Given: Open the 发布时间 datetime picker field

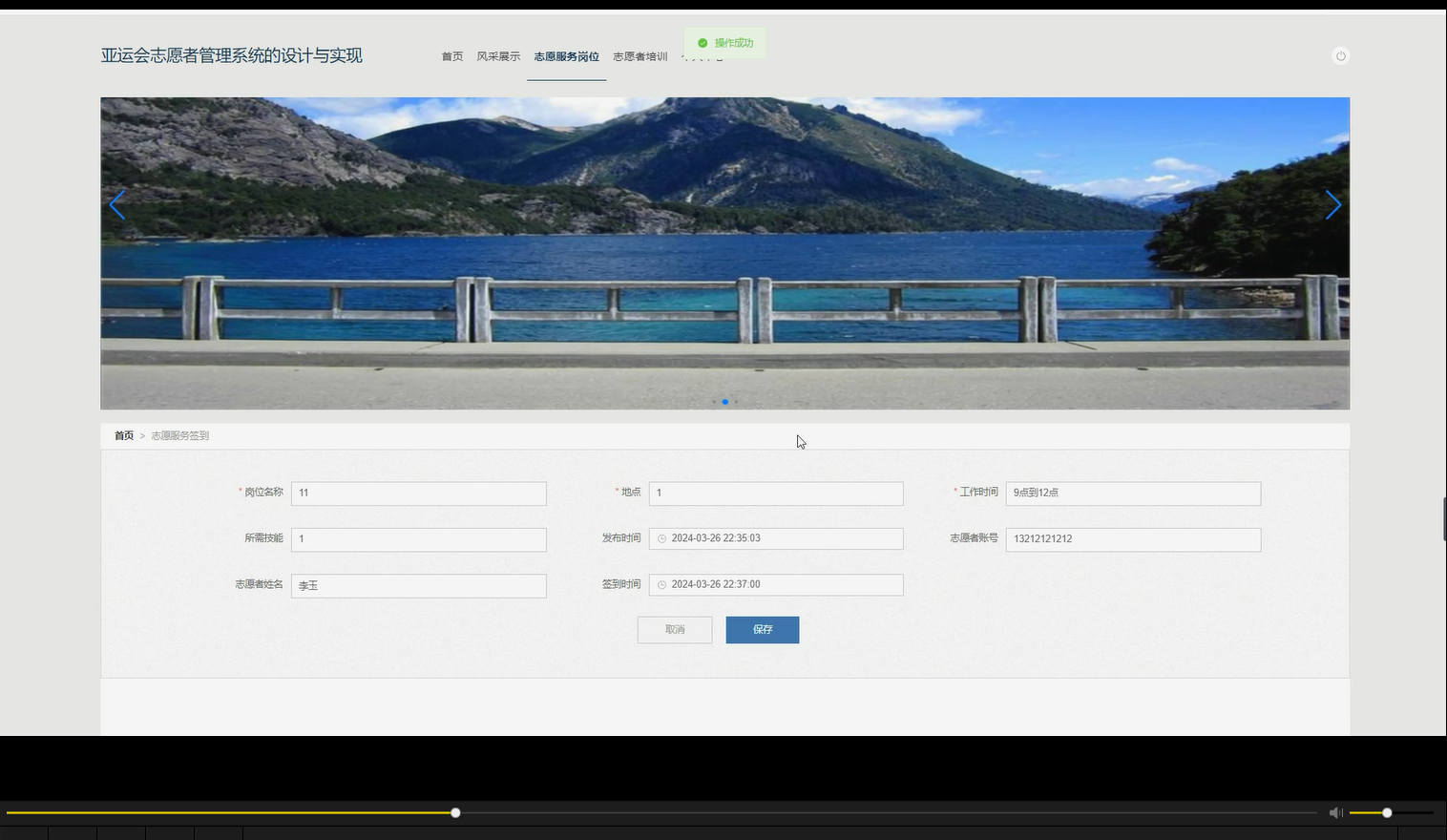Looking at the screenshot, I should point(776,538).
